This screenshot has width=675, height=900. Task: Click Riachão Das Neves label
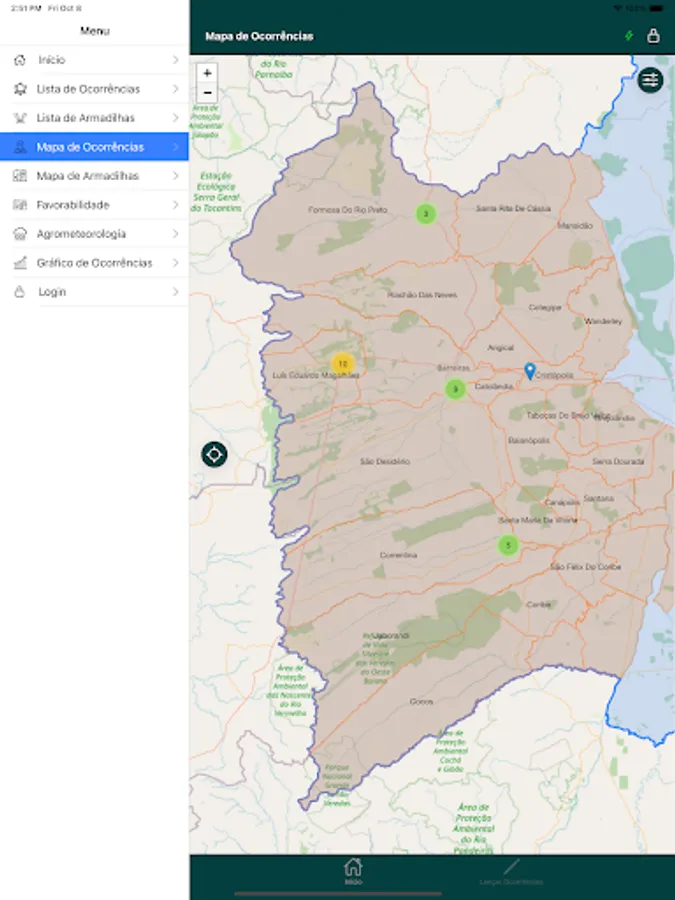point(422,294)
